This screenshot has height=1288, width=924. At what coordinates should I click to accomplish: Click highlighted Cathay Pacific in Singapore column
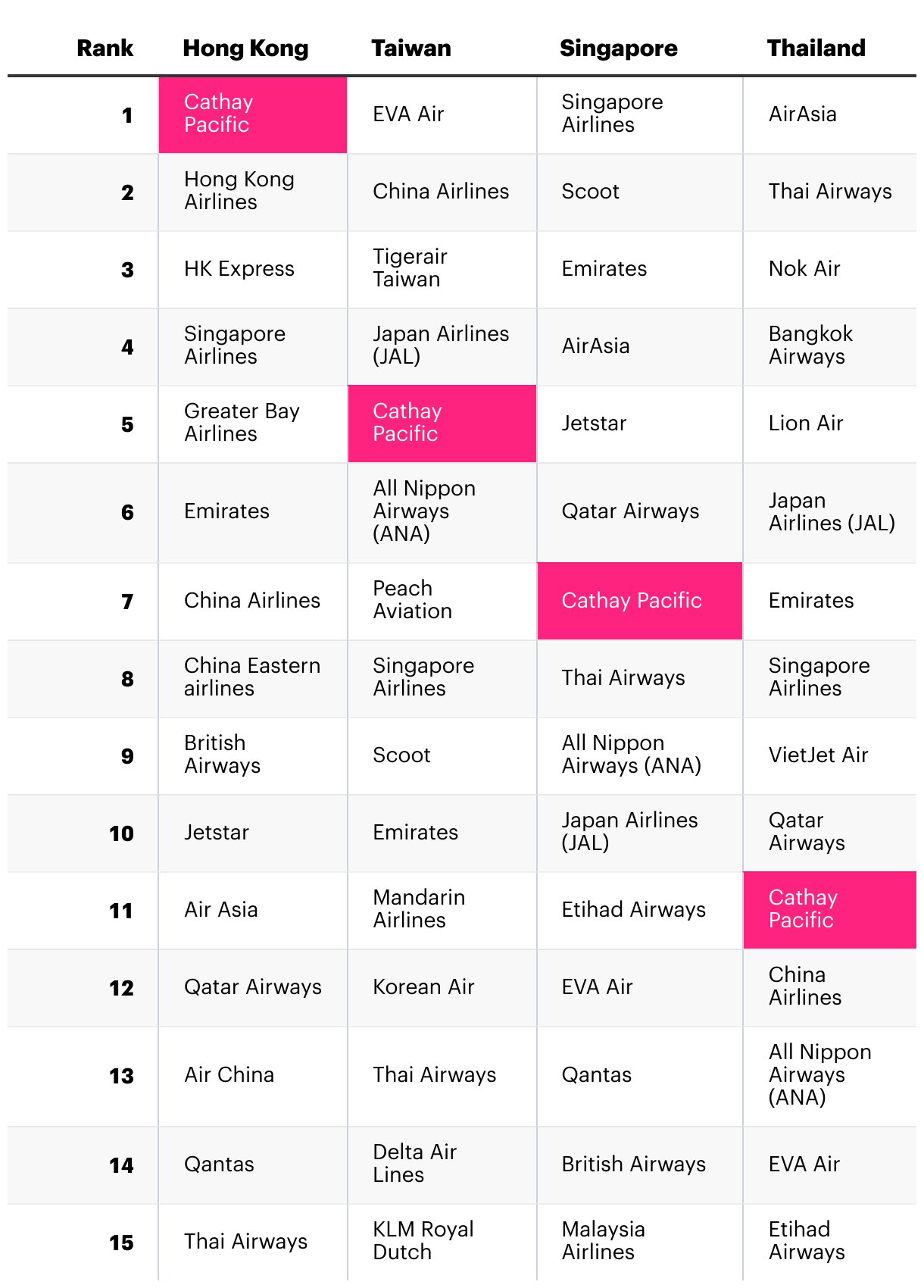coord(639,601)
